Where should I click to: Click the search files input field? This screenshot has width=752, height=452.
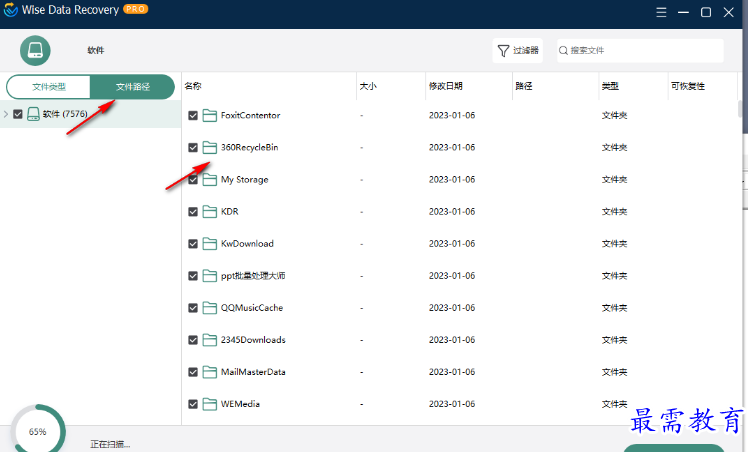[x=640, y=50]
